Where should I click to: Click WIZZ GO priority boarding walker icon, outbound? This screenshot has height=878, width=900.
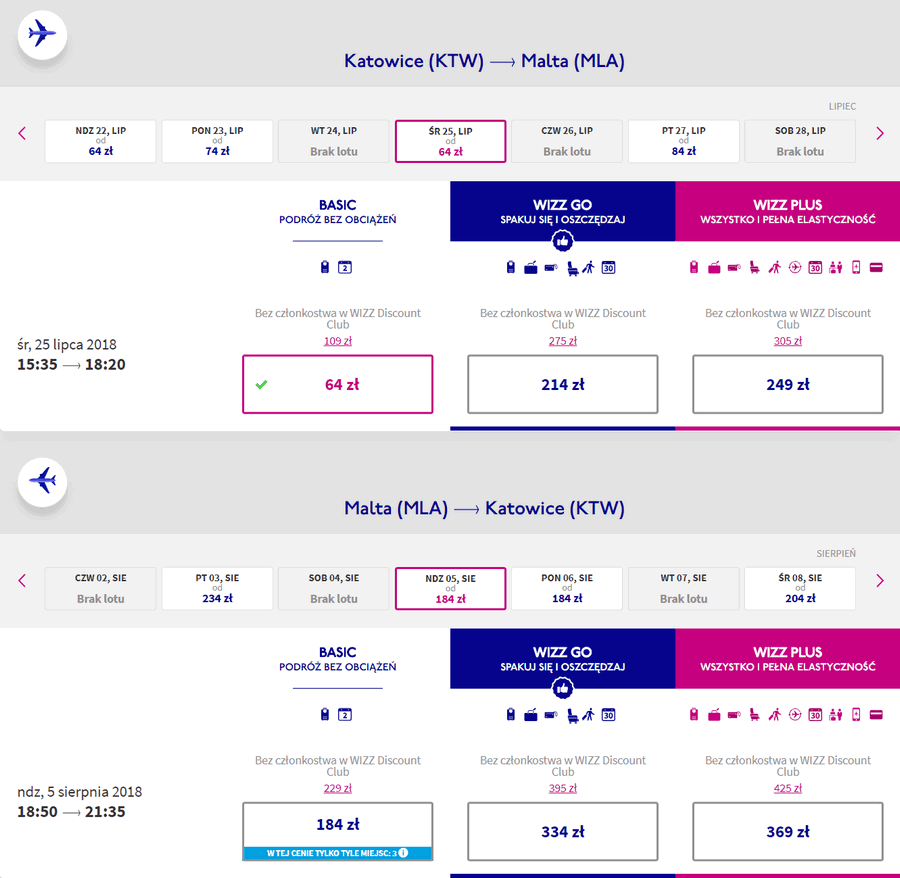pyautogui.click(x=589, y=267)
